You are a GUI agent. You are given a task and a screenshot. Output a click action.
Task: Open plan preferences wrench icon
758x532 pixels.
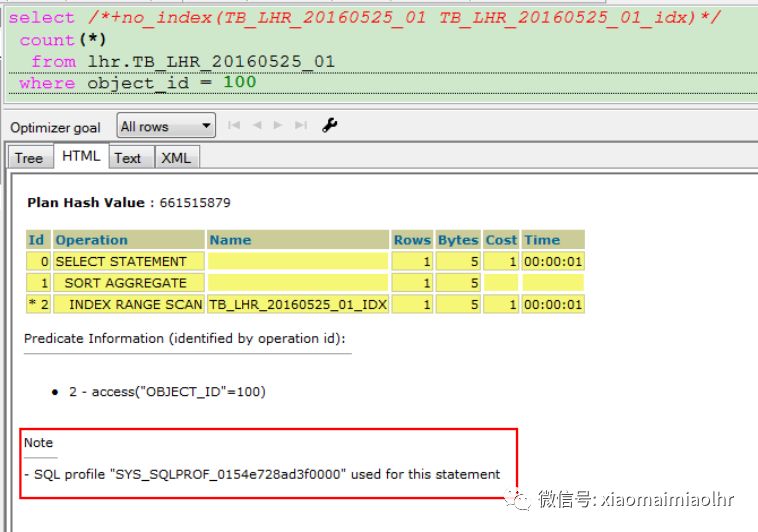[x=330, y=125]
